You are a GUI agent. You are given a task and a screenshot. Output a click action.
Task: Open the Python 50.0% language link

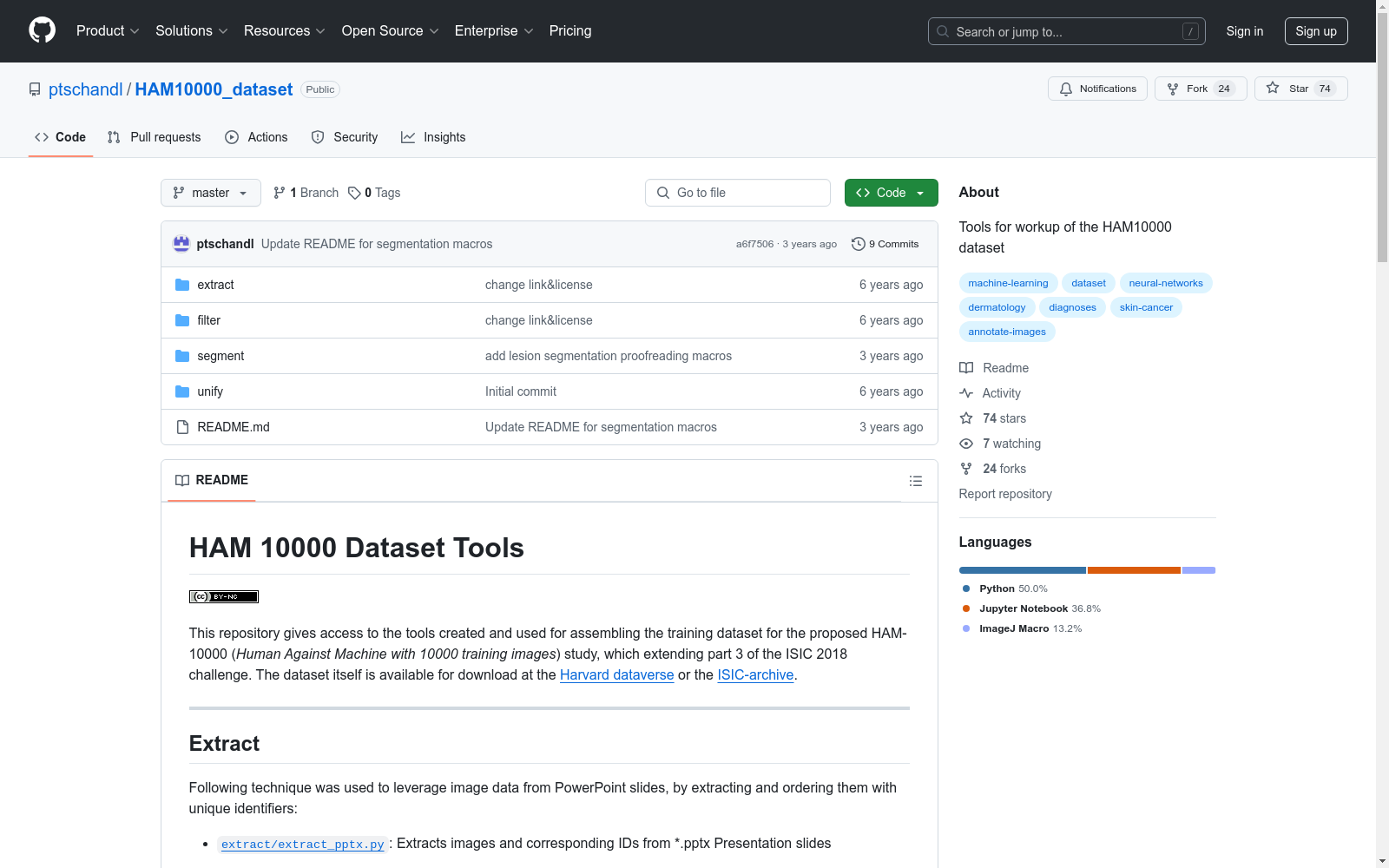coord(1005,589)
